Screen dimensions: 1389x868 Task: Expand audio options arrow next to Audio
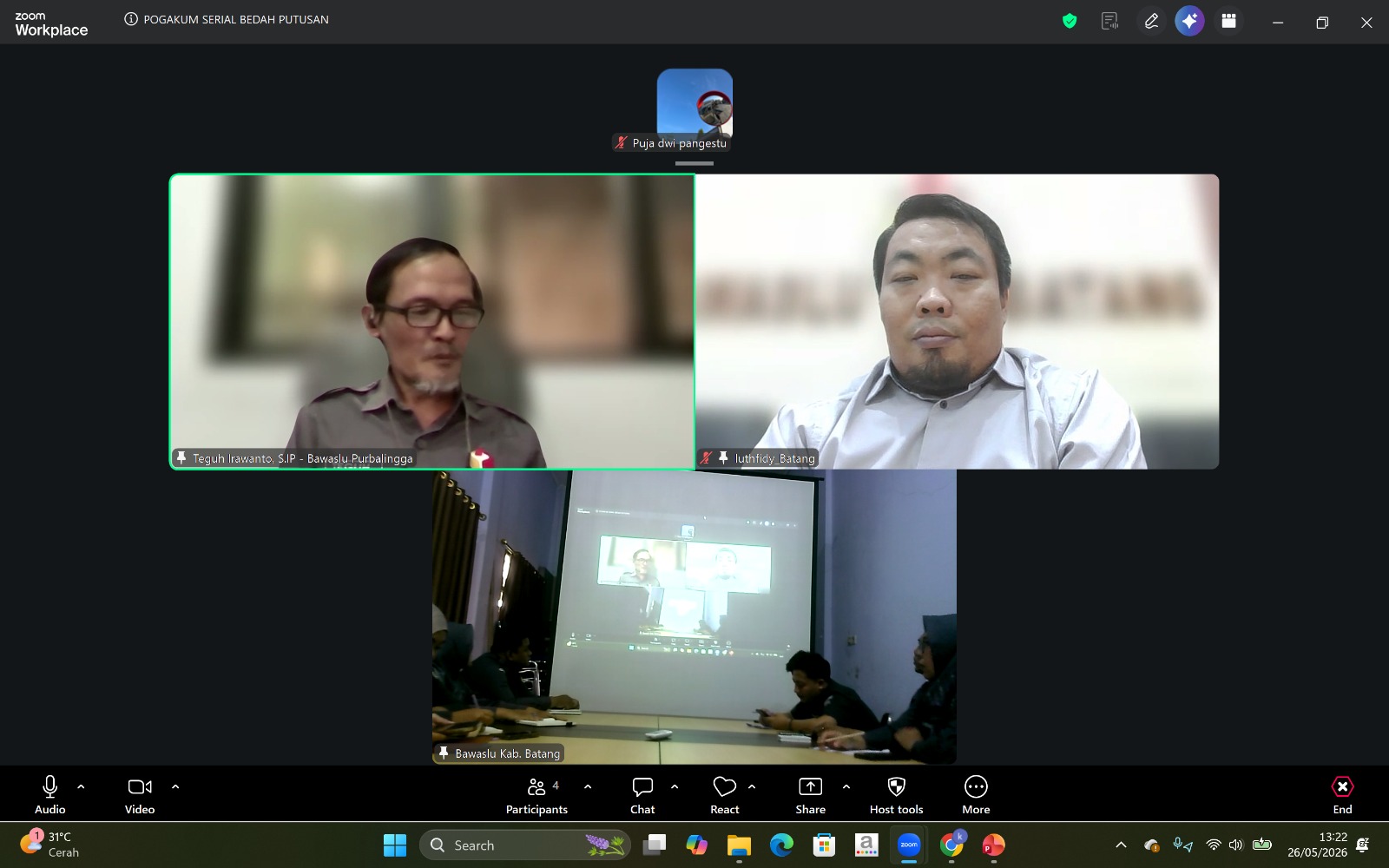(81, 786)
